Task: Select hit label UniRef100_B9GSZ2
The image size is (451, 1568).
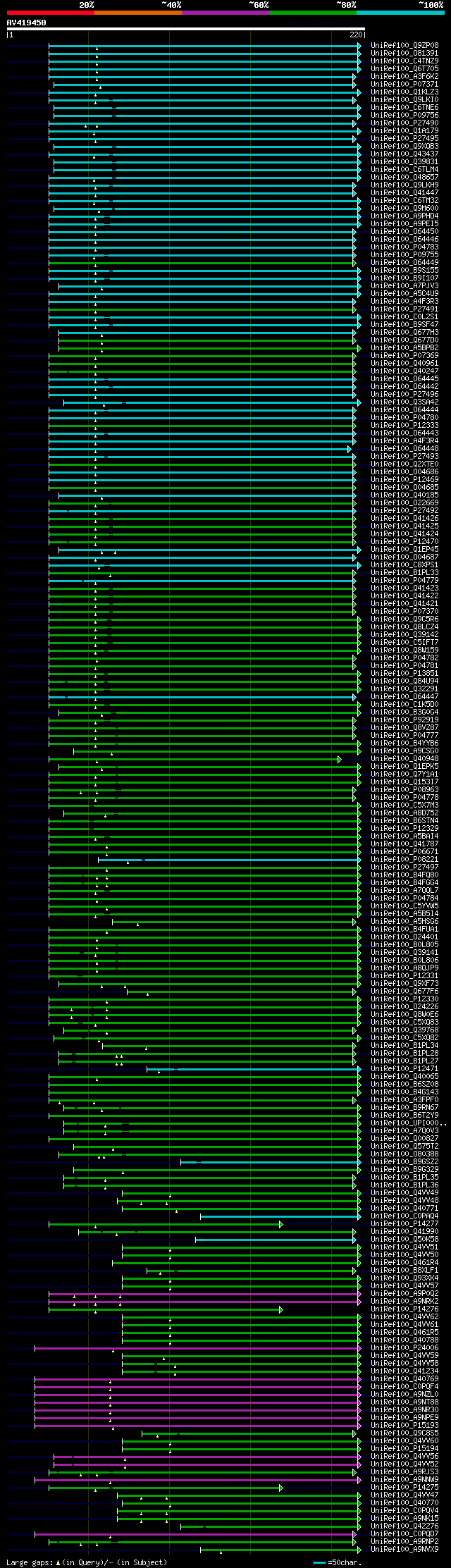Action: [x=404, y=1162]
